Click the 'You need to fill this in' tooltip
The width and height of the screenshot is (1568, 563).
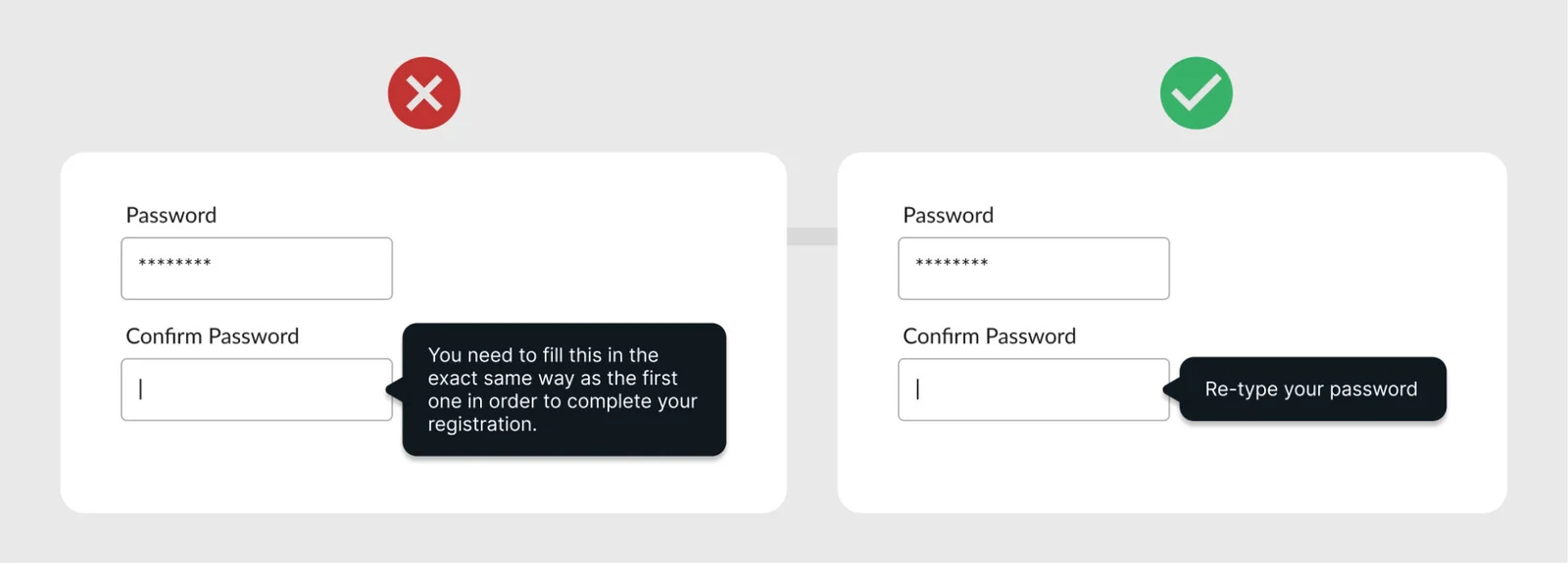pyautogui.click(x=563, y=389)
